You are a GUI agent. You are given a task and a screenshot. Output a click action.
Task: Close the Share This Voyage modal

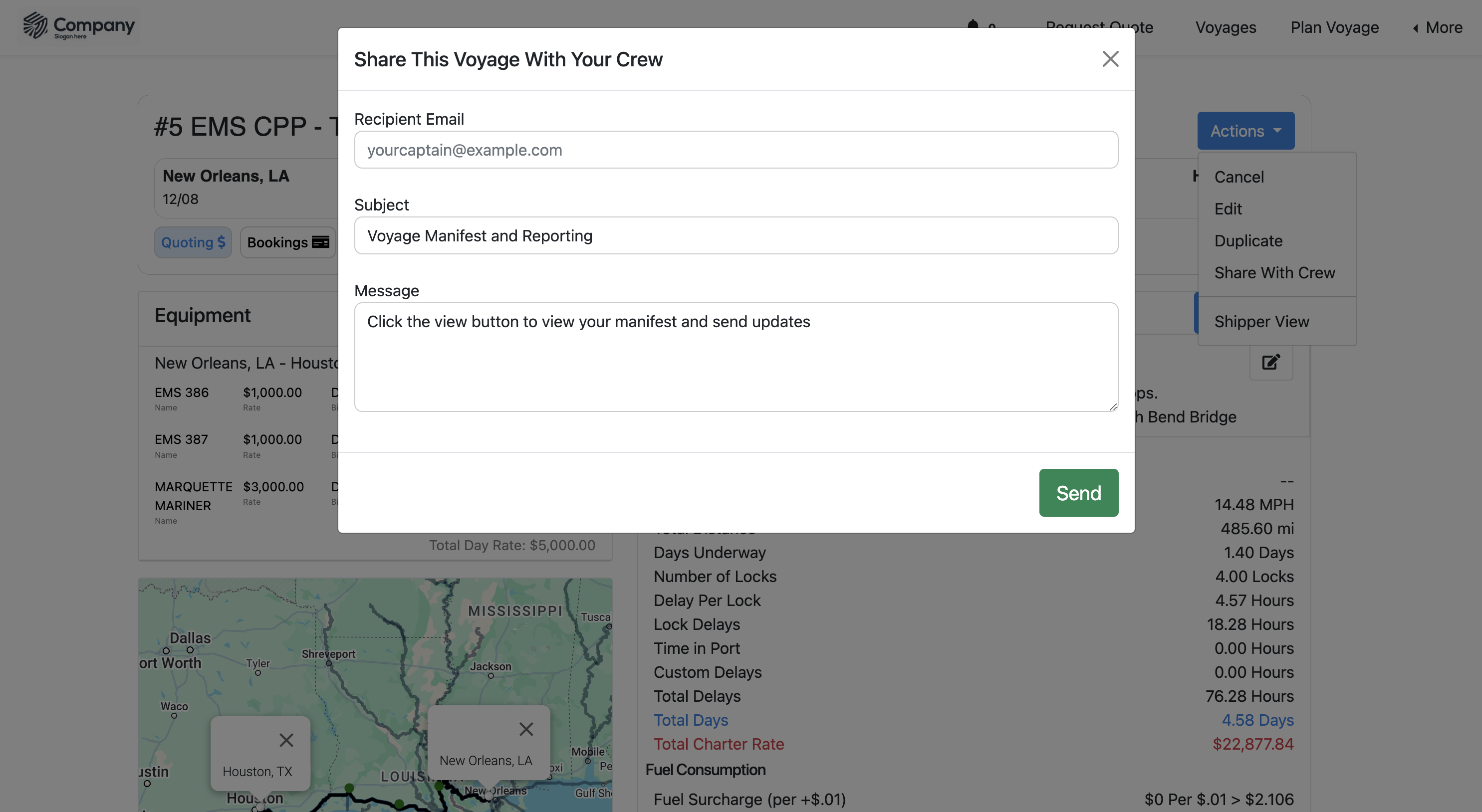[x=1110, y=59]
